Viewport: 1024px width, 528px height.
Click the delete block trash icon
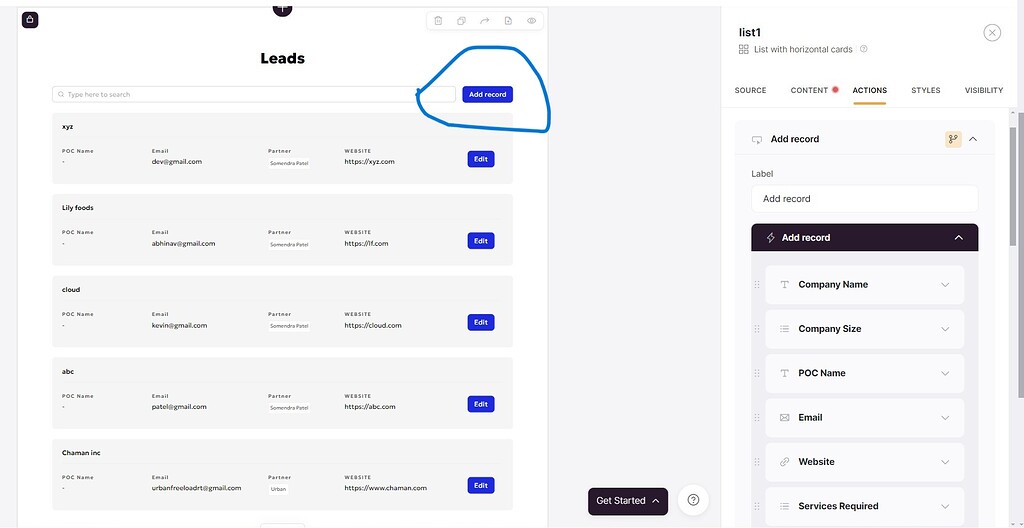[x=438, y=21]
